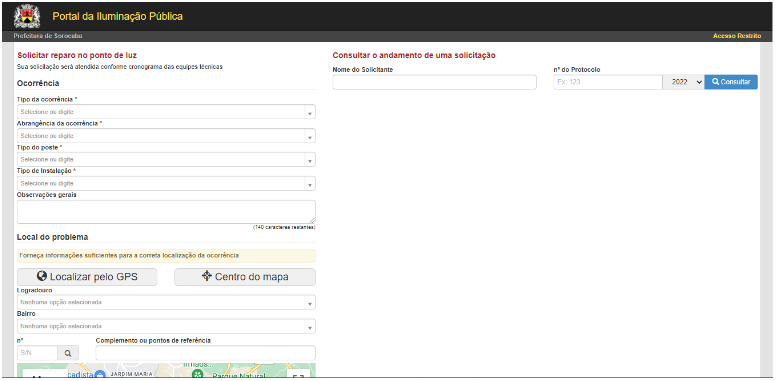This screenshot has height=381, width=776.
Task: Click the Consultar search button
Action: pos(731,82)
